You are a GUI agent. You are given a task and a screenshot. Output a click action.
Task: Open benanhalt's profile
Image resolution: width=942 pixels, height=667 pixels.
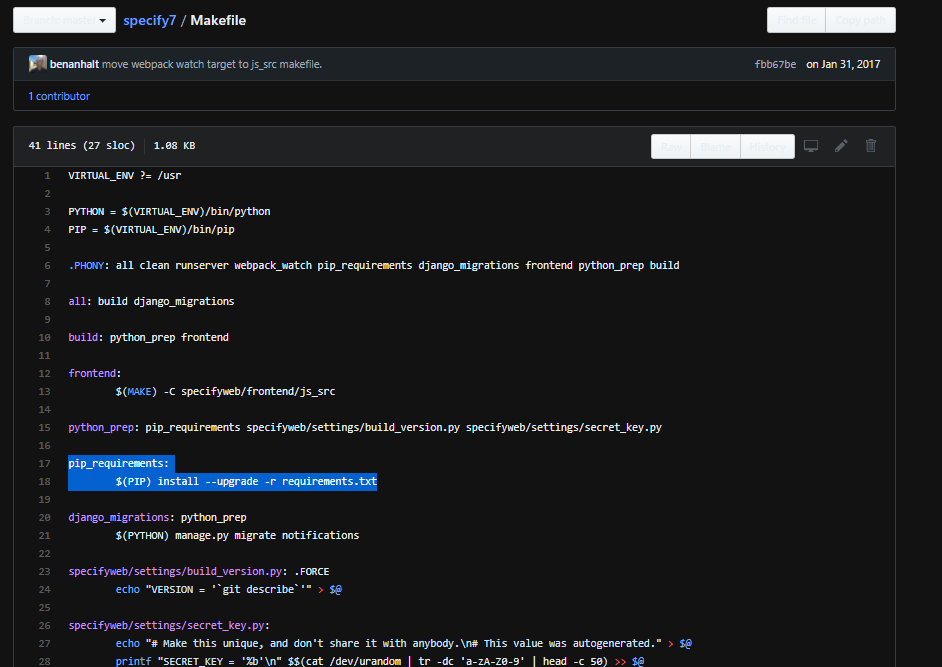pos(77,63)
